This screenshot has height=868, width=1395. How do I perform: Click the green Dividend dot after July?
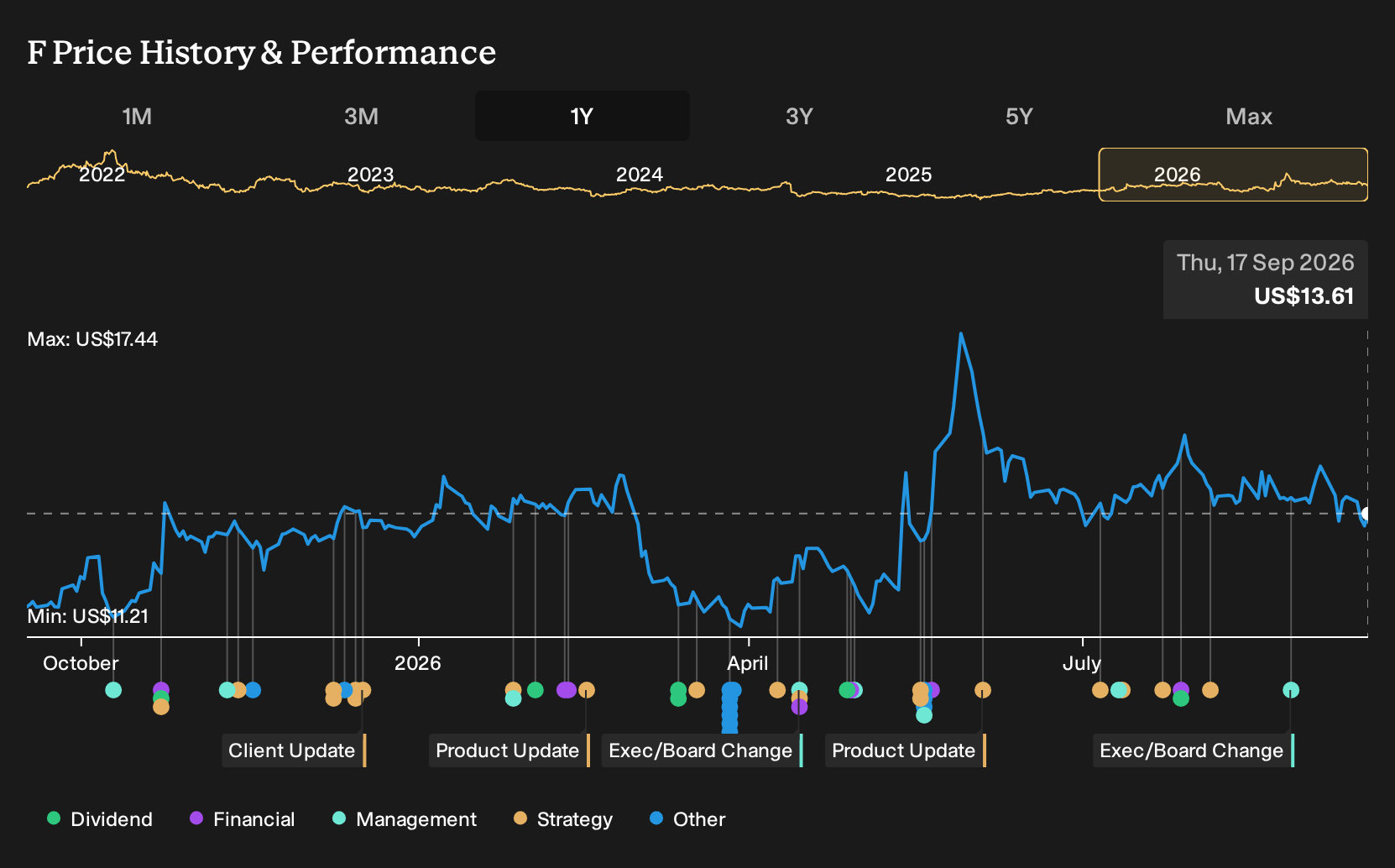coord(1181,698)
